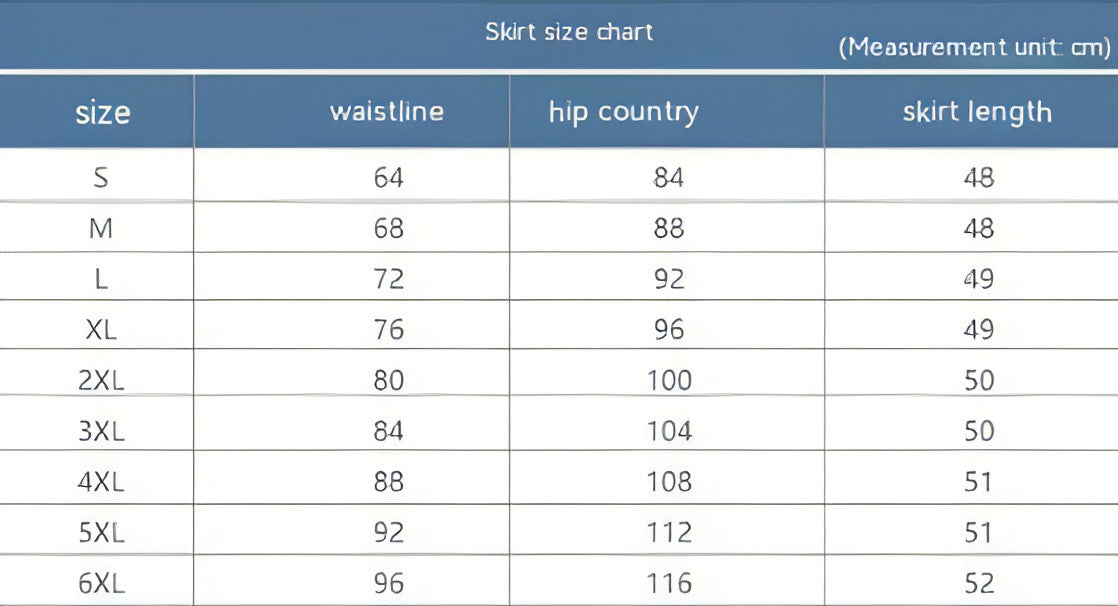
Task: Click the S size row label
Action: (x=101, y=177)
